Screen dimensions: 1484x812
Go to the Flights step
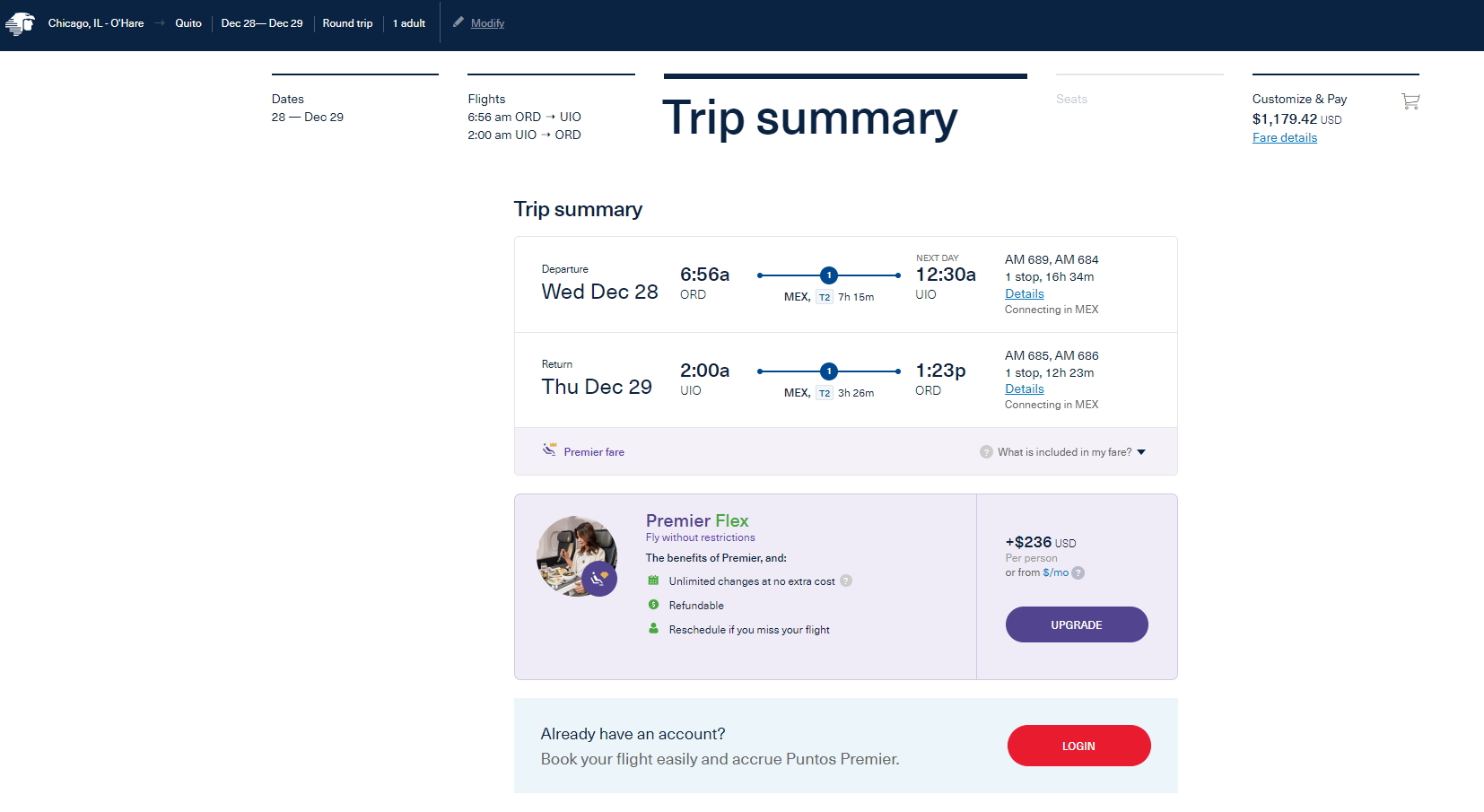point(524,117)
